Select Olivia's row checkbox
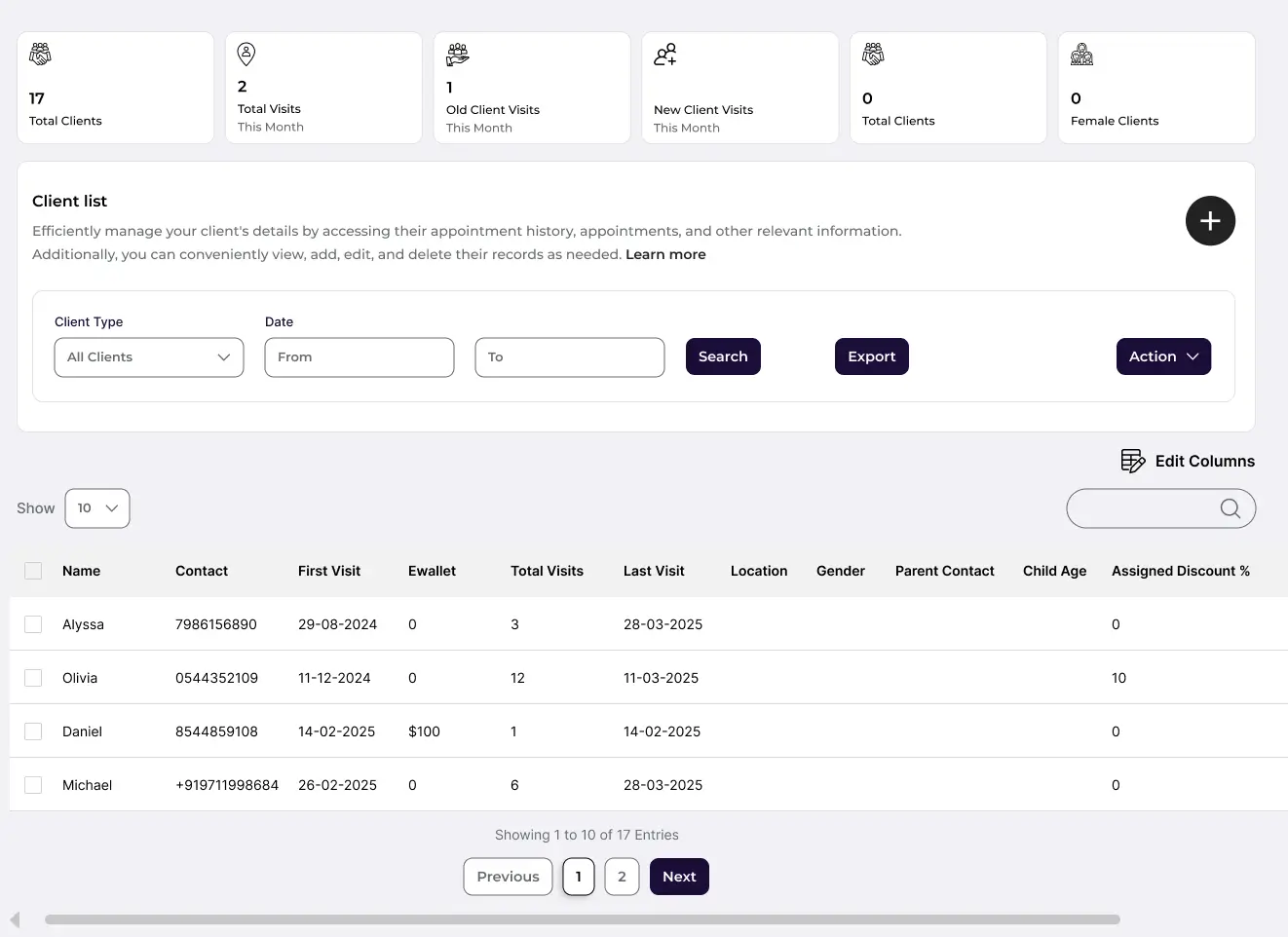 point(33,678)
